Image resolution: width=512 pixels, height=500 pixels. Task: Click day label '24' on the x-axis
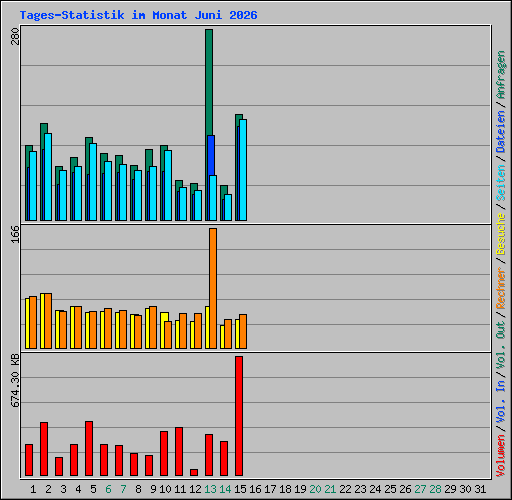point(375,489)
